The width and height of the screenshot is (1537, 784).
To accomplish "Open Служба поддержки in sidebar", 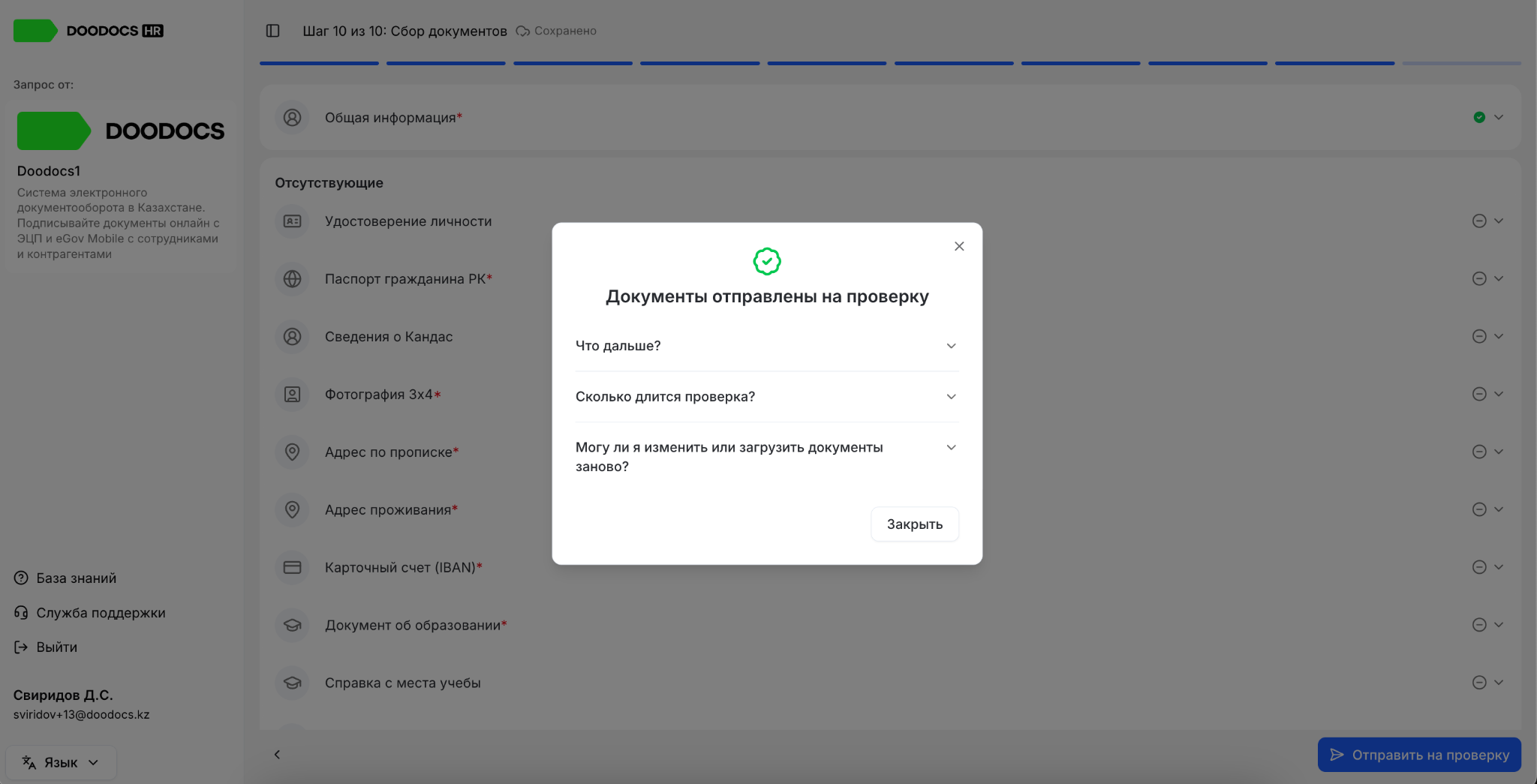I will click(x=90, y=612).
